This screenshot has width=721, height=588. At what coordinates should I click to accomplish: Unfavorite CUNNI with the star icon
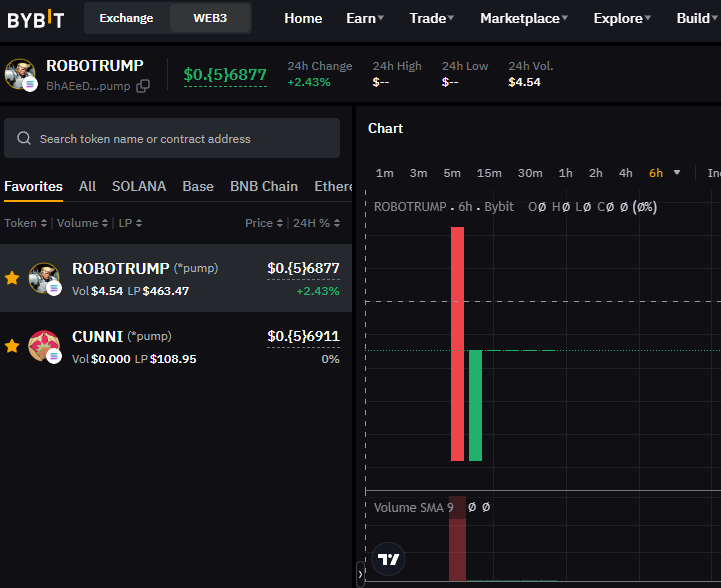(x=12, y=346)
